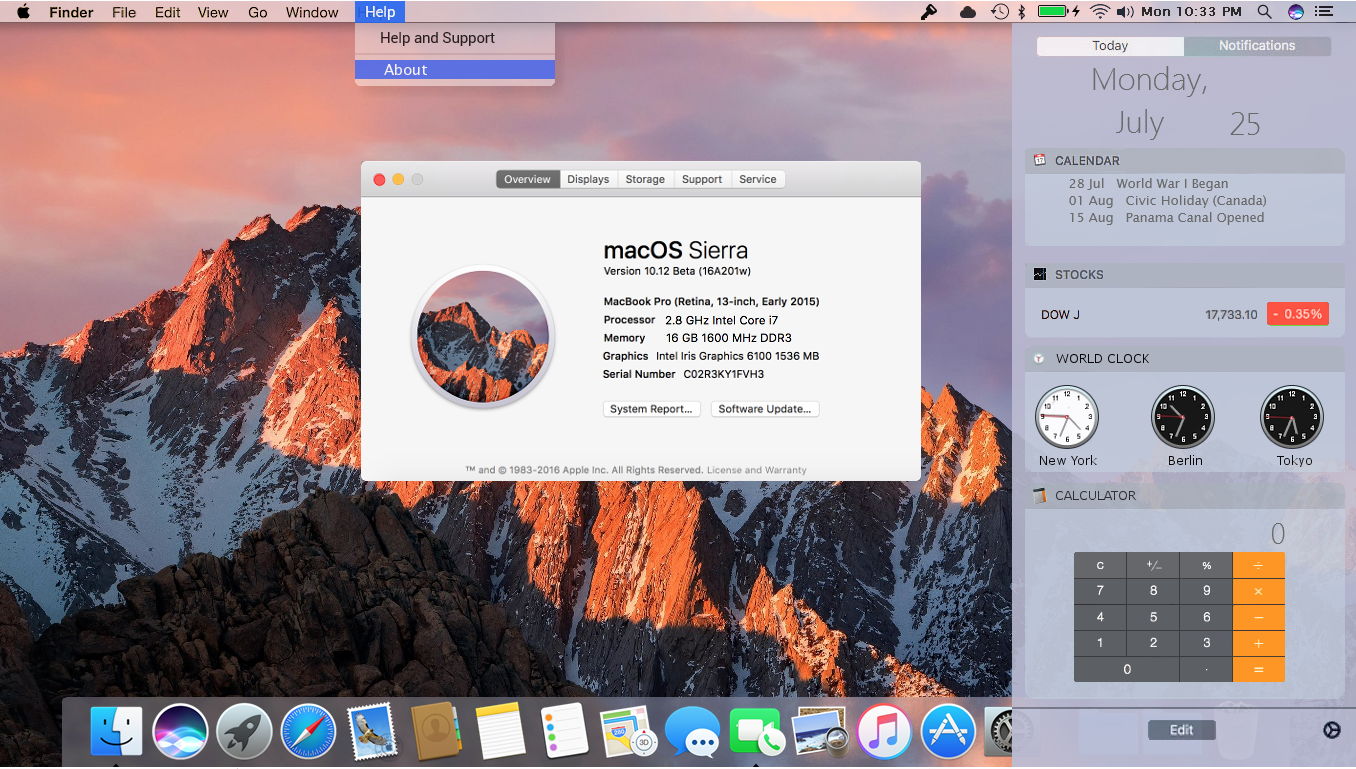Launch Siri from the Dock

click(x=180, y=731)
